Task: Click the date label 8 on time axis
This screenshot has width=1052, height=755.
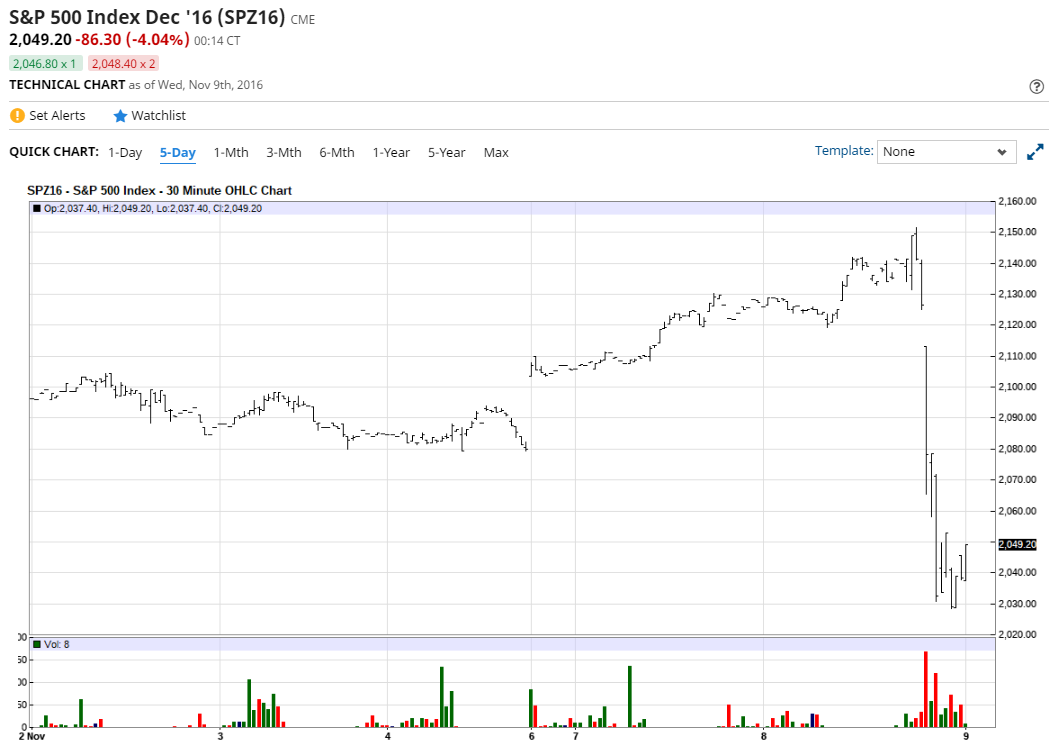Action: tap(764, 737)
